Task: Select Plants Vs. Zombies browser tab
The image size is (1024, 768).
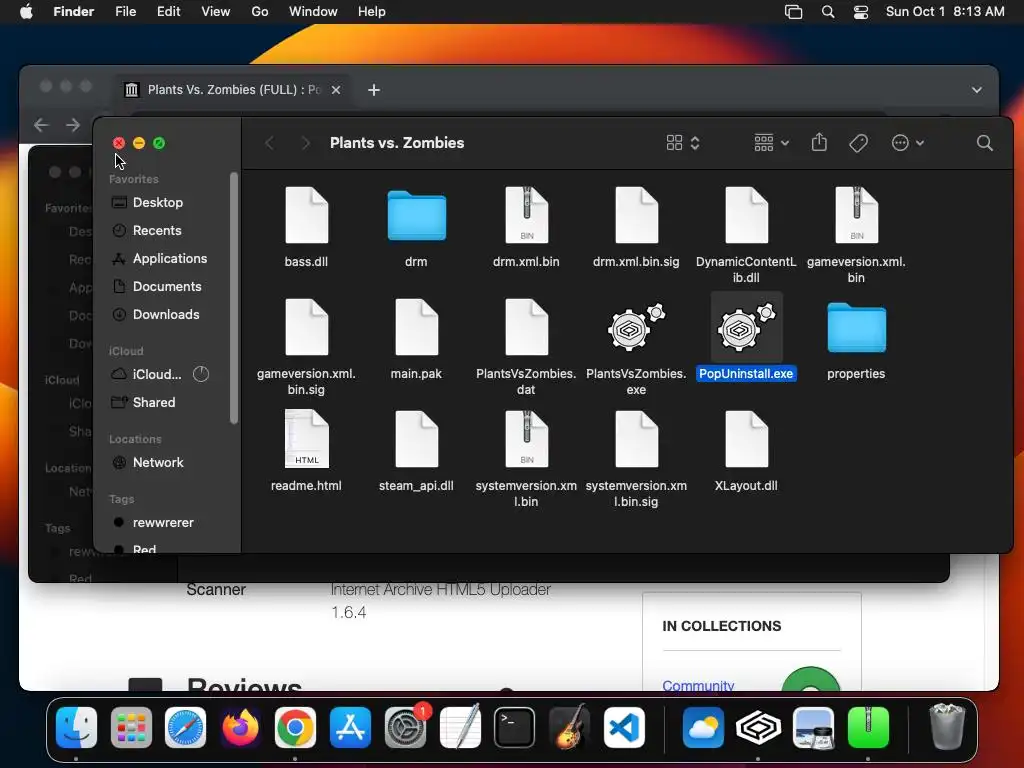Action: [232, 89]
